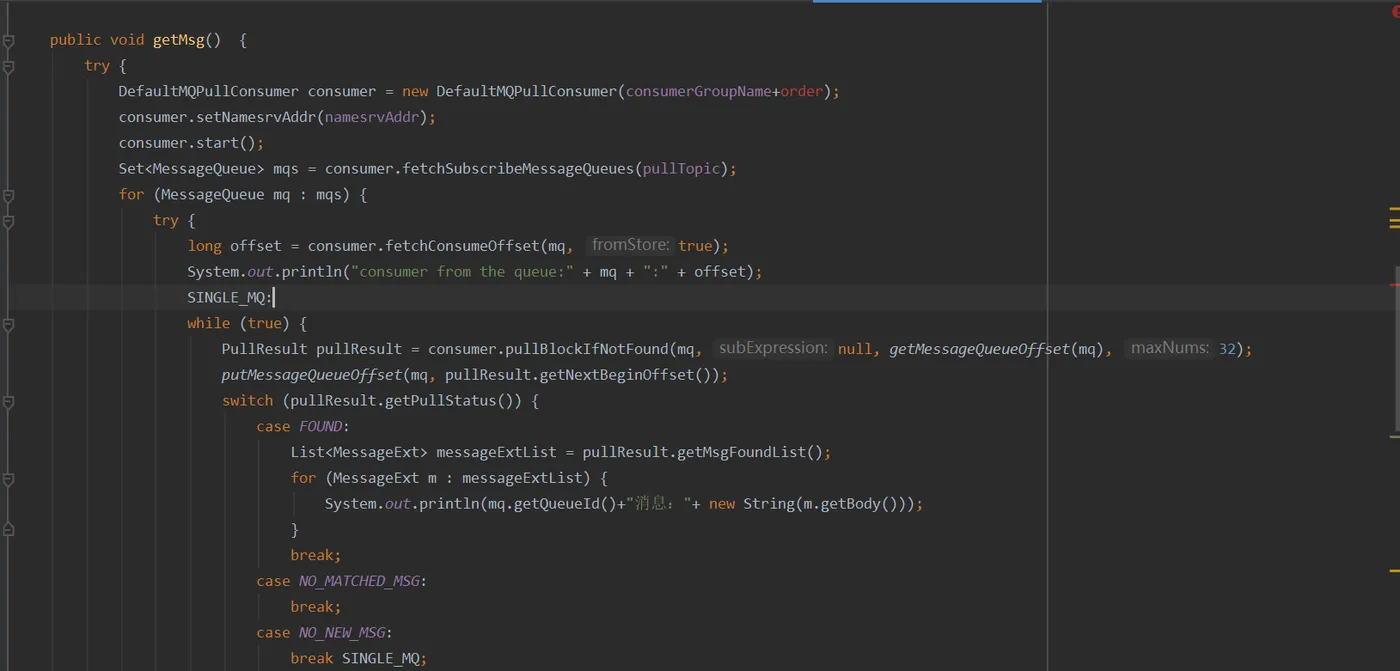Click the PullResult type name
1400x671 pixels.
point(265,348)
